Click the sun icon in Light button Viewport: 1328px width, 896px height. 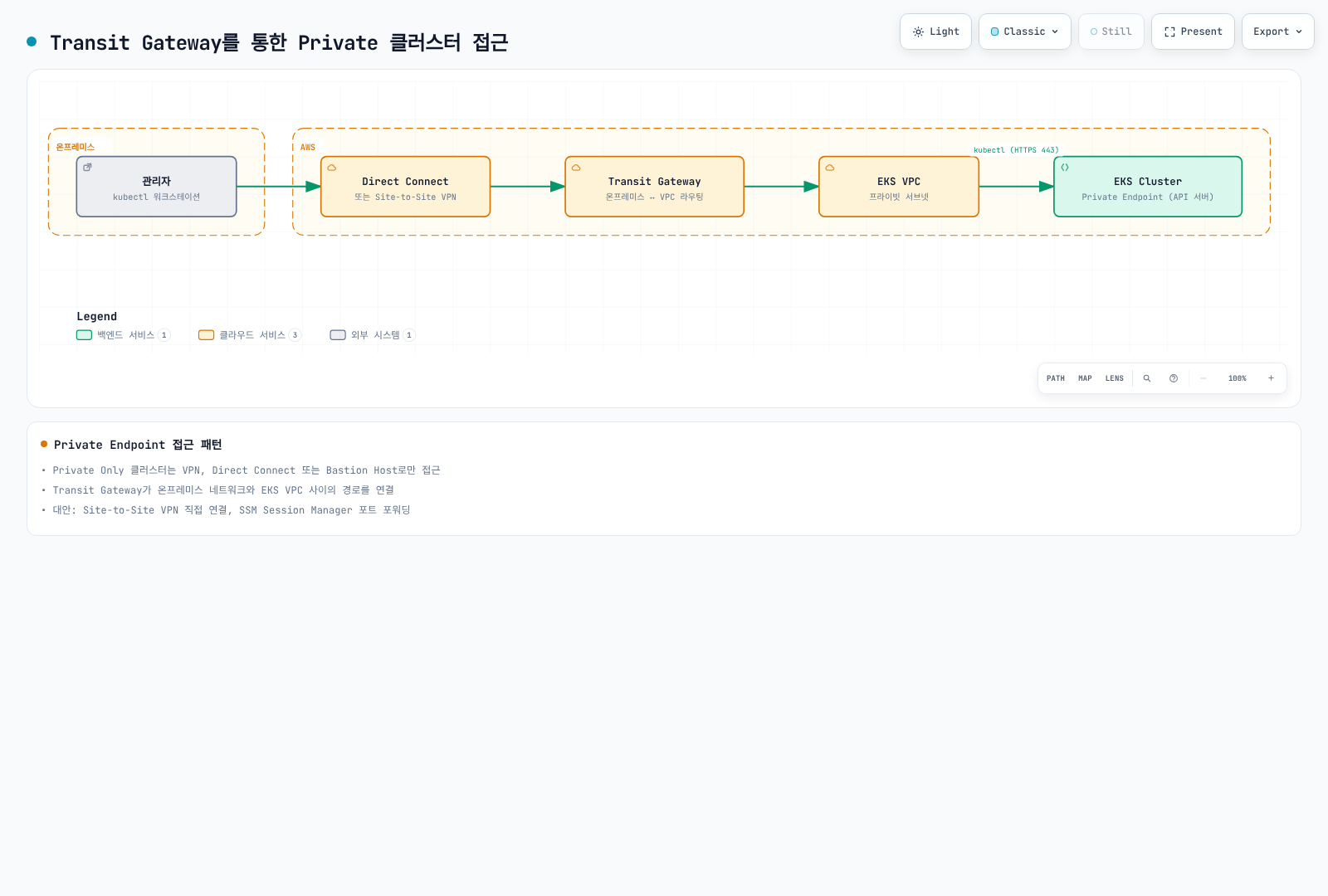(918, 32)
